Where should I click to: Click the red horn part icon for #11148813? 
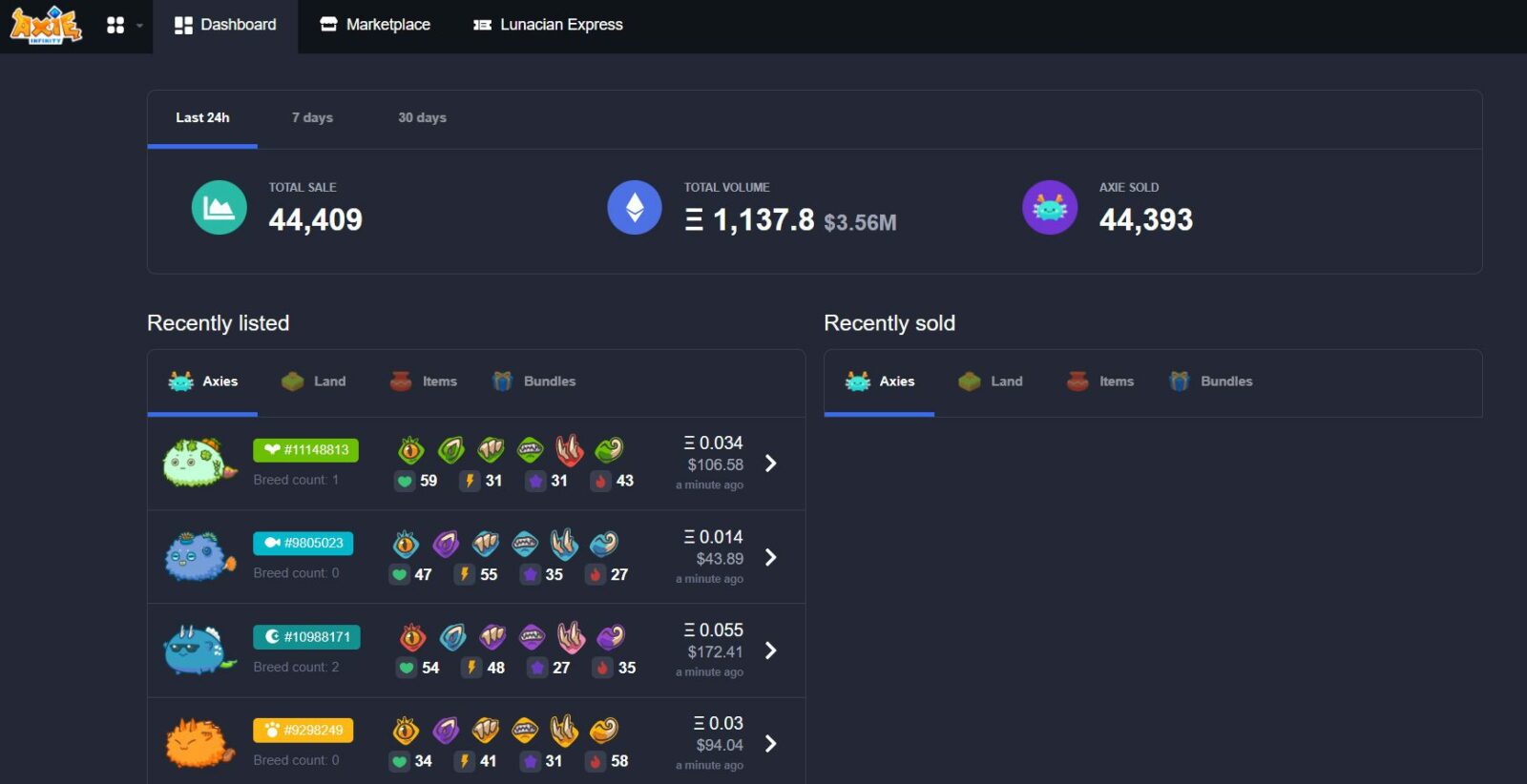click(x=570, y=448)
